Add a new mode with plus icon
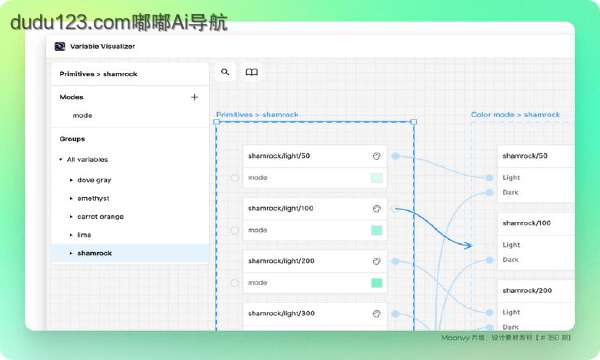 pos(194,97)
